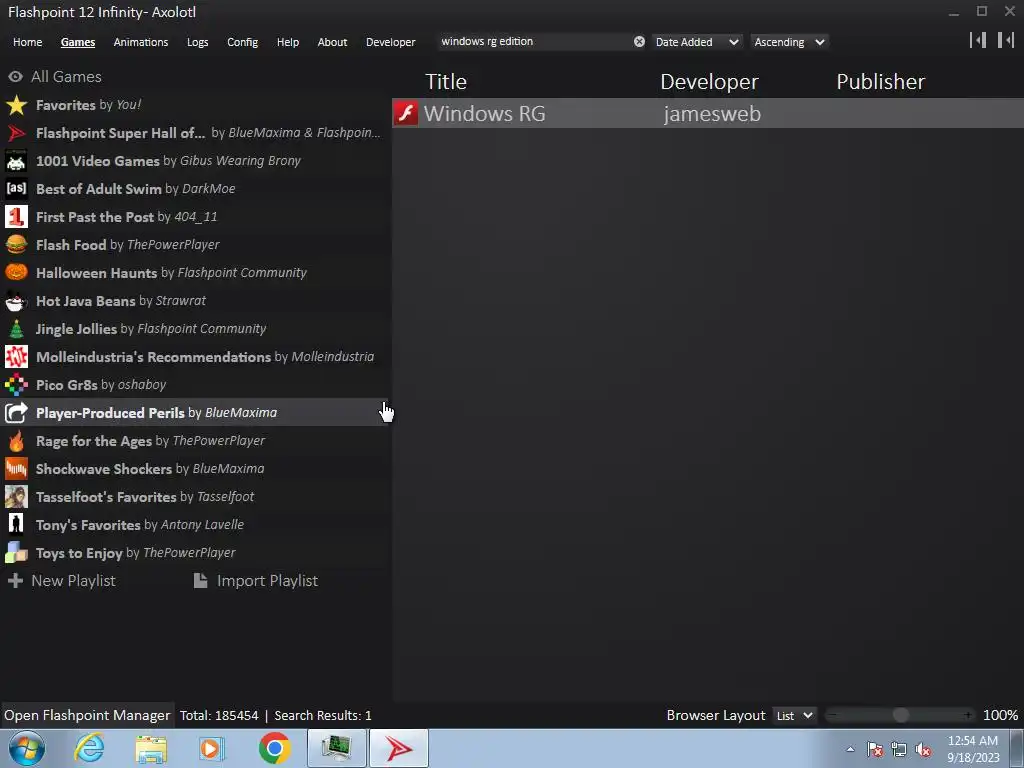This screenshot has height=768, width=1024.
Task: Adjust the zoom scale slider handle
Action: pos(901,715)
